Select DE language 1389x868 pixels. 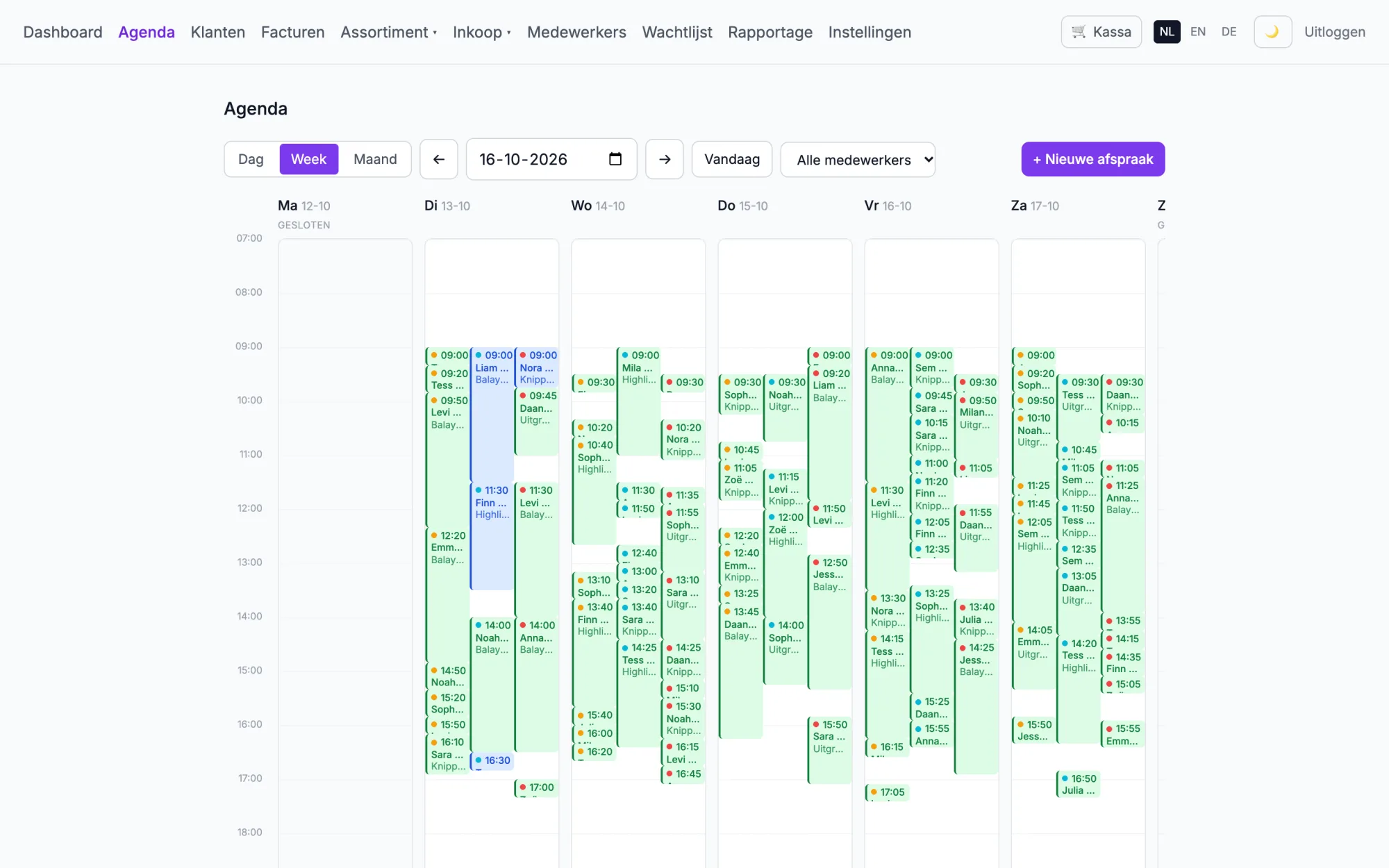(1229, 32)
